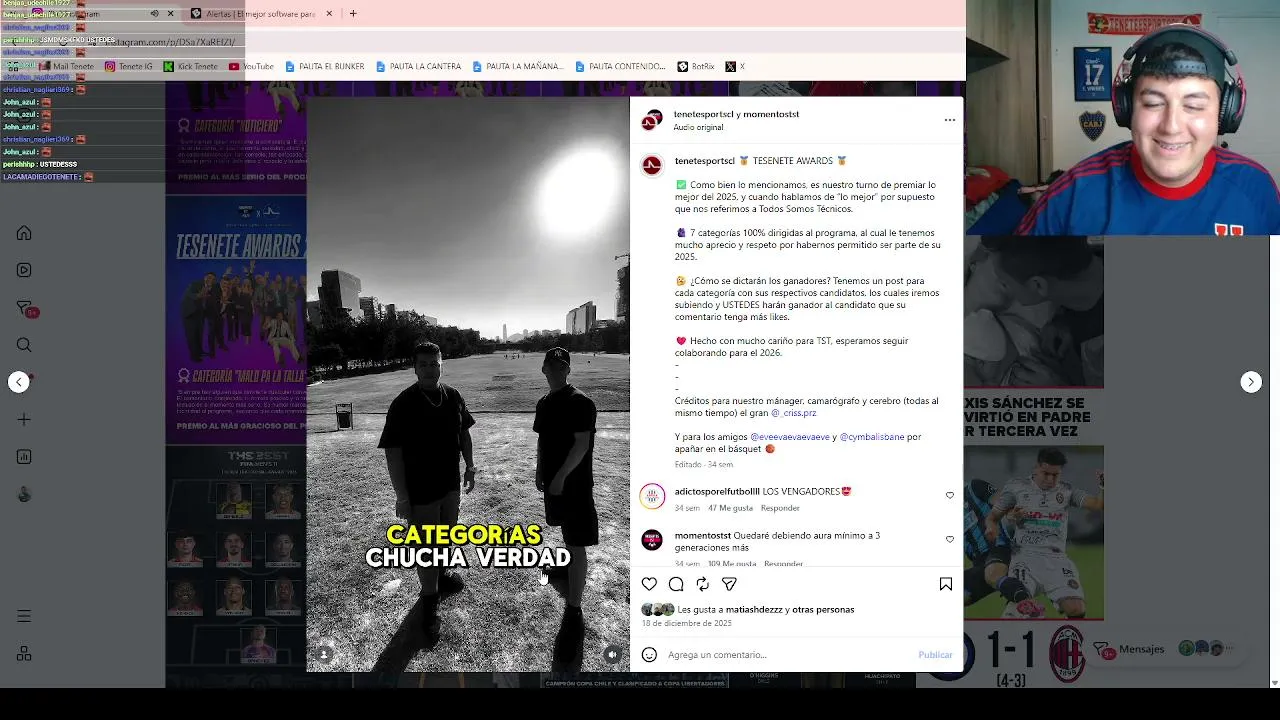Open momentostst commenter avatar

pos(652,540)
